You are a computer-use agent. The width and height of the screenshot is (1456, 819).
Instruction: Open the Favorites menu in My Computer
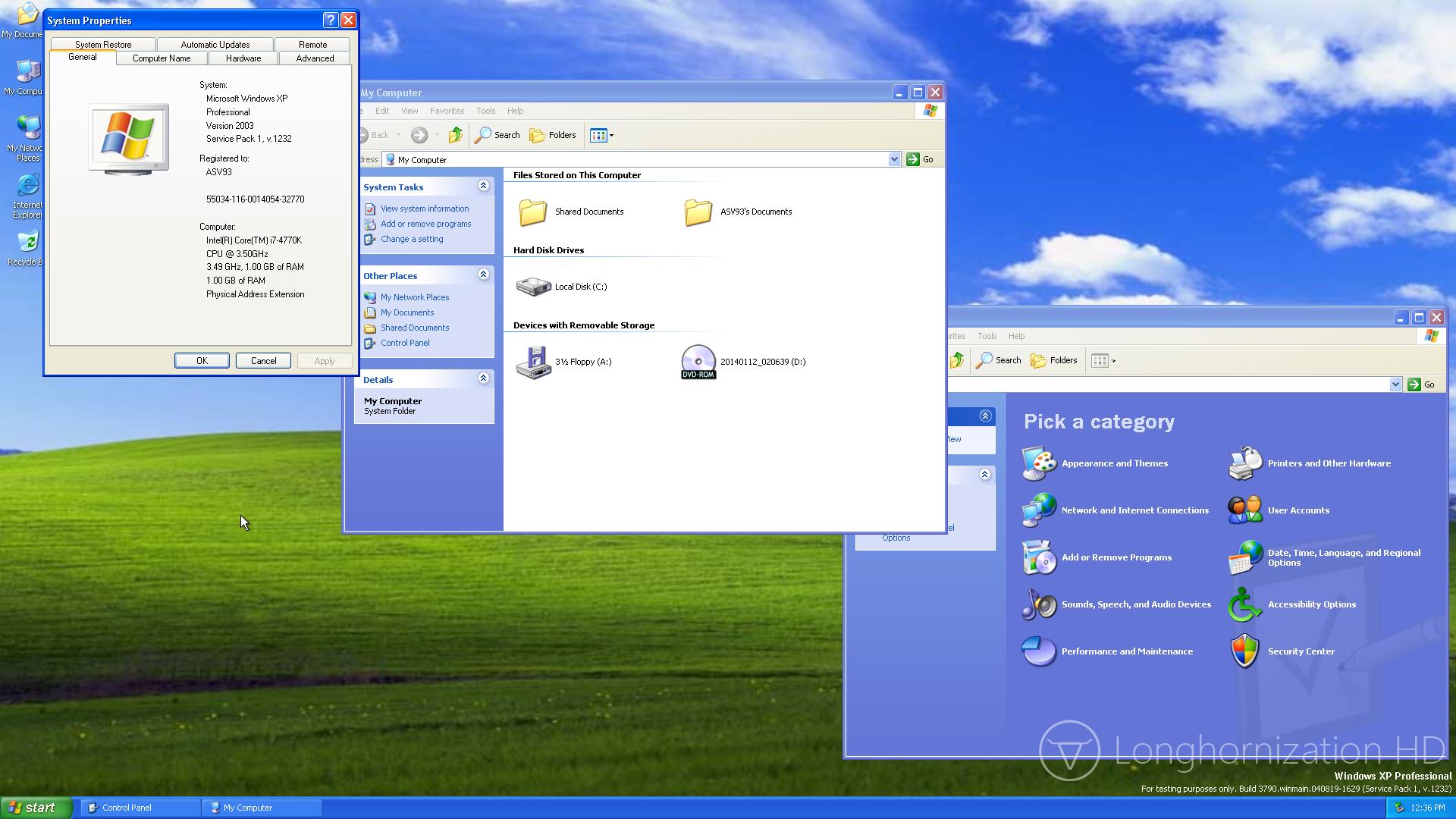point(447,111)
